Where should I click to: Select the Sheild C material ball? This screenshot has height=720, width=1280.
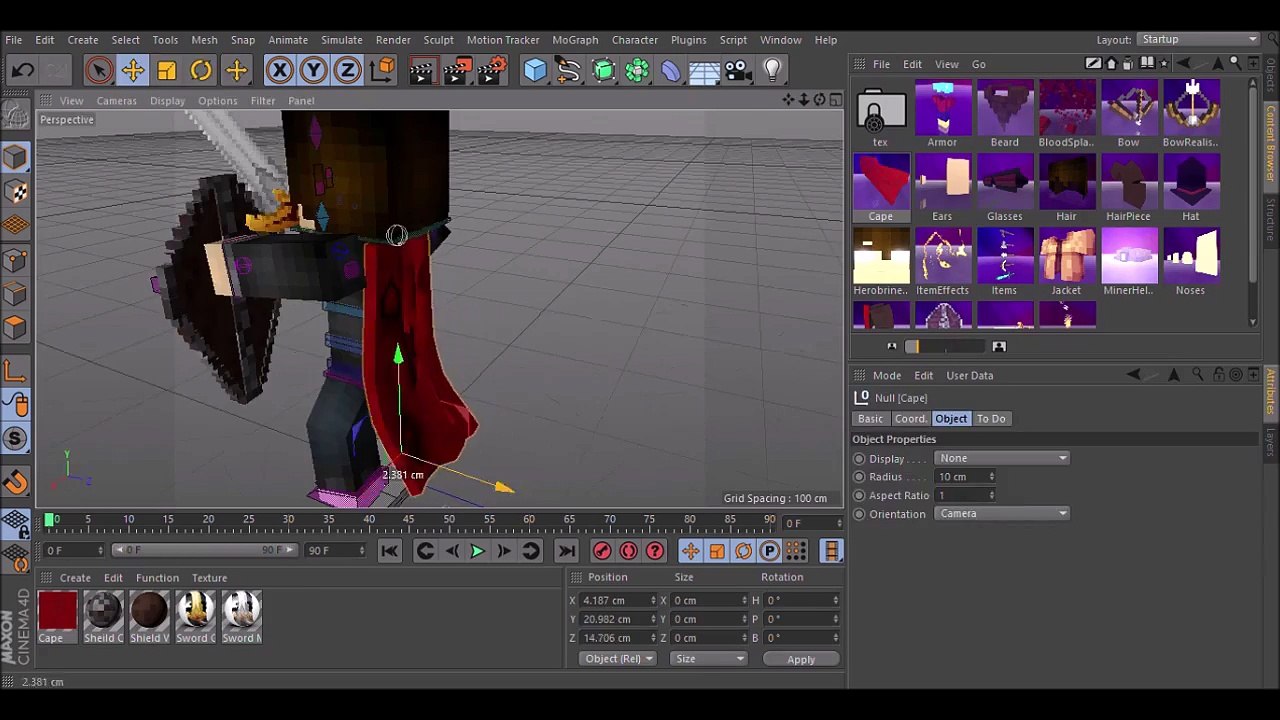[x=103, y=617]
